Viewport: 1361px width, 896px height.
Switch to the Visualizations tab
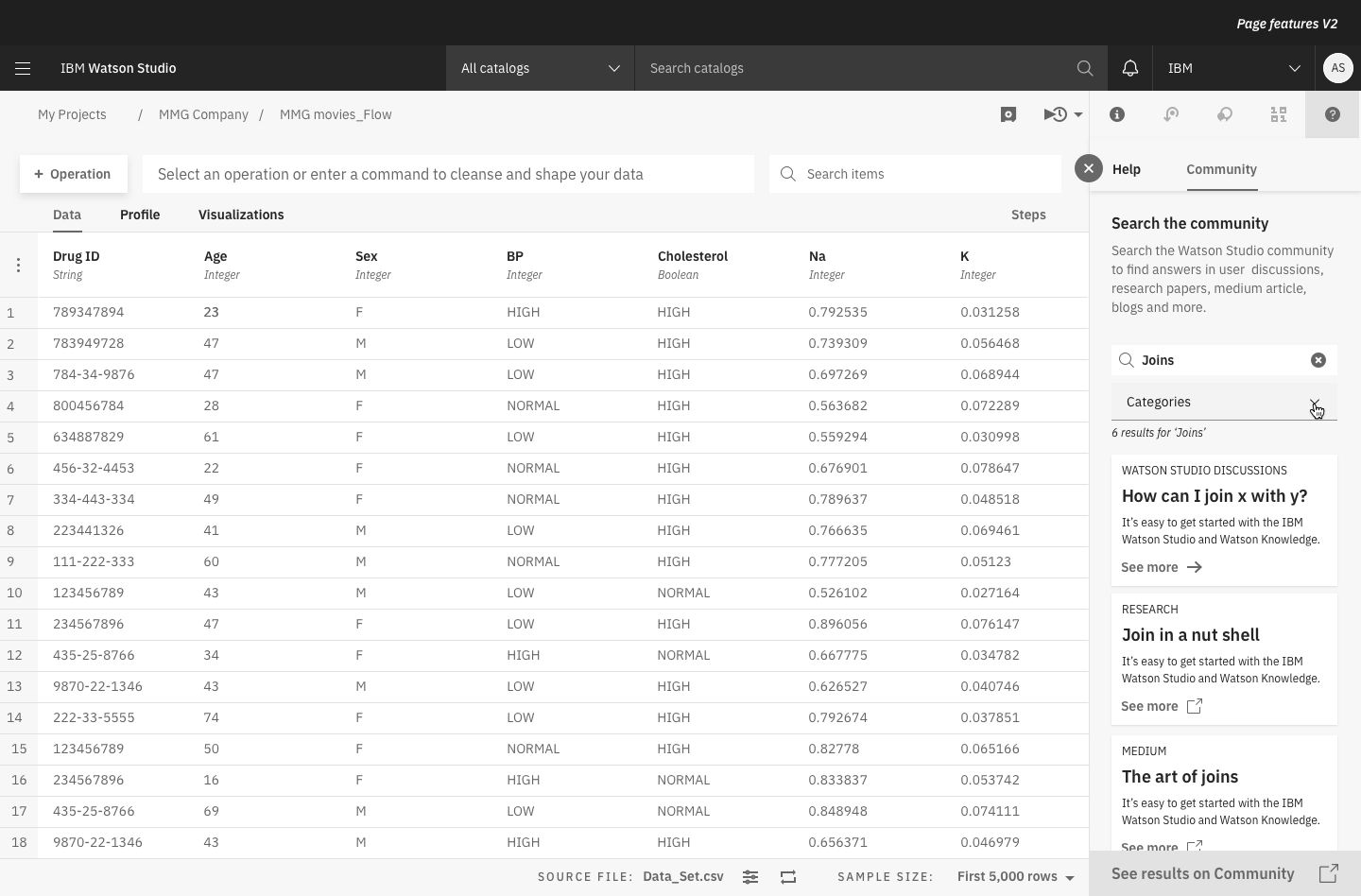[x=241, y=215]
